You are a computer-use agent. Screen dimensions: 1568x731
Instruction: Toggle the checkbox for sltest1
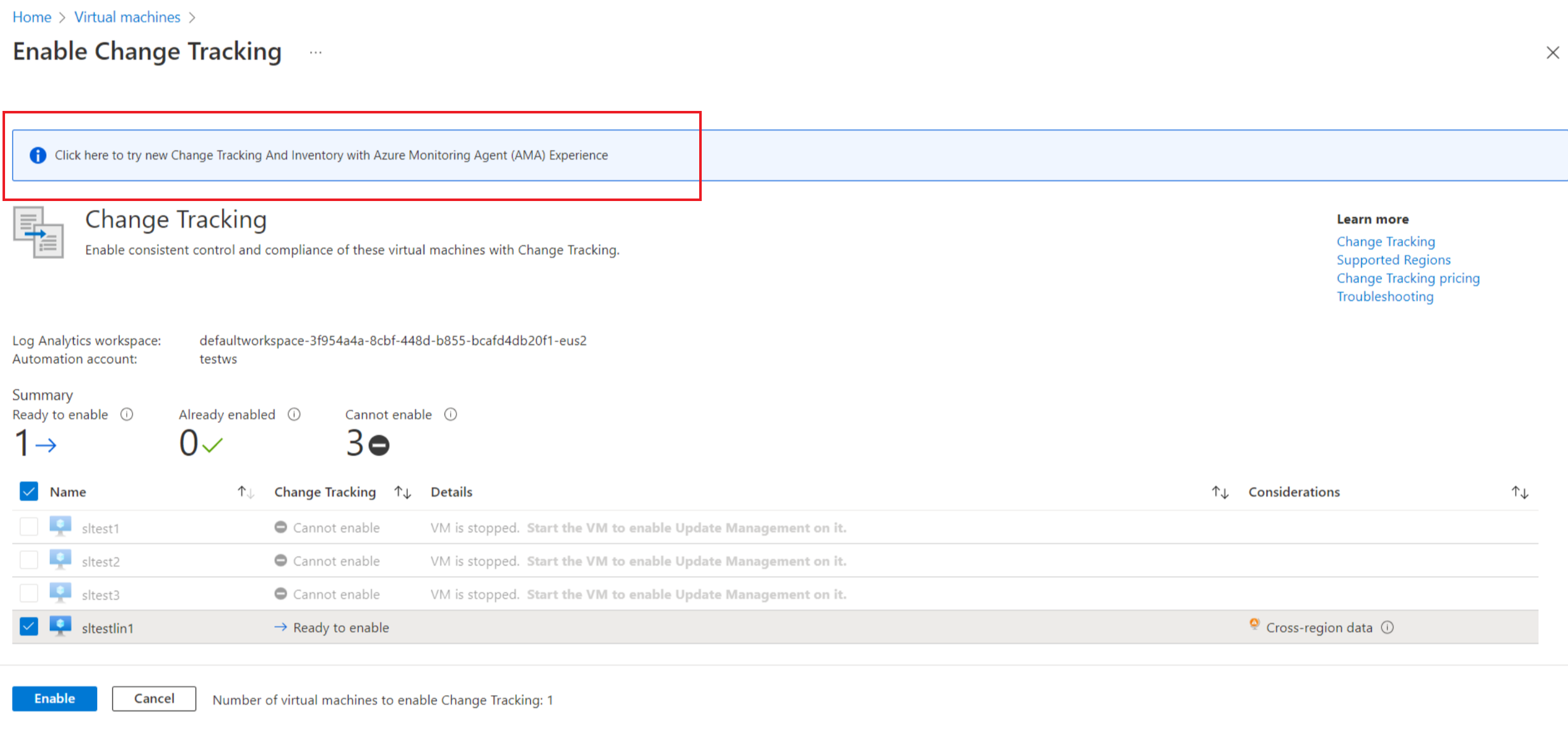[29, 527]
